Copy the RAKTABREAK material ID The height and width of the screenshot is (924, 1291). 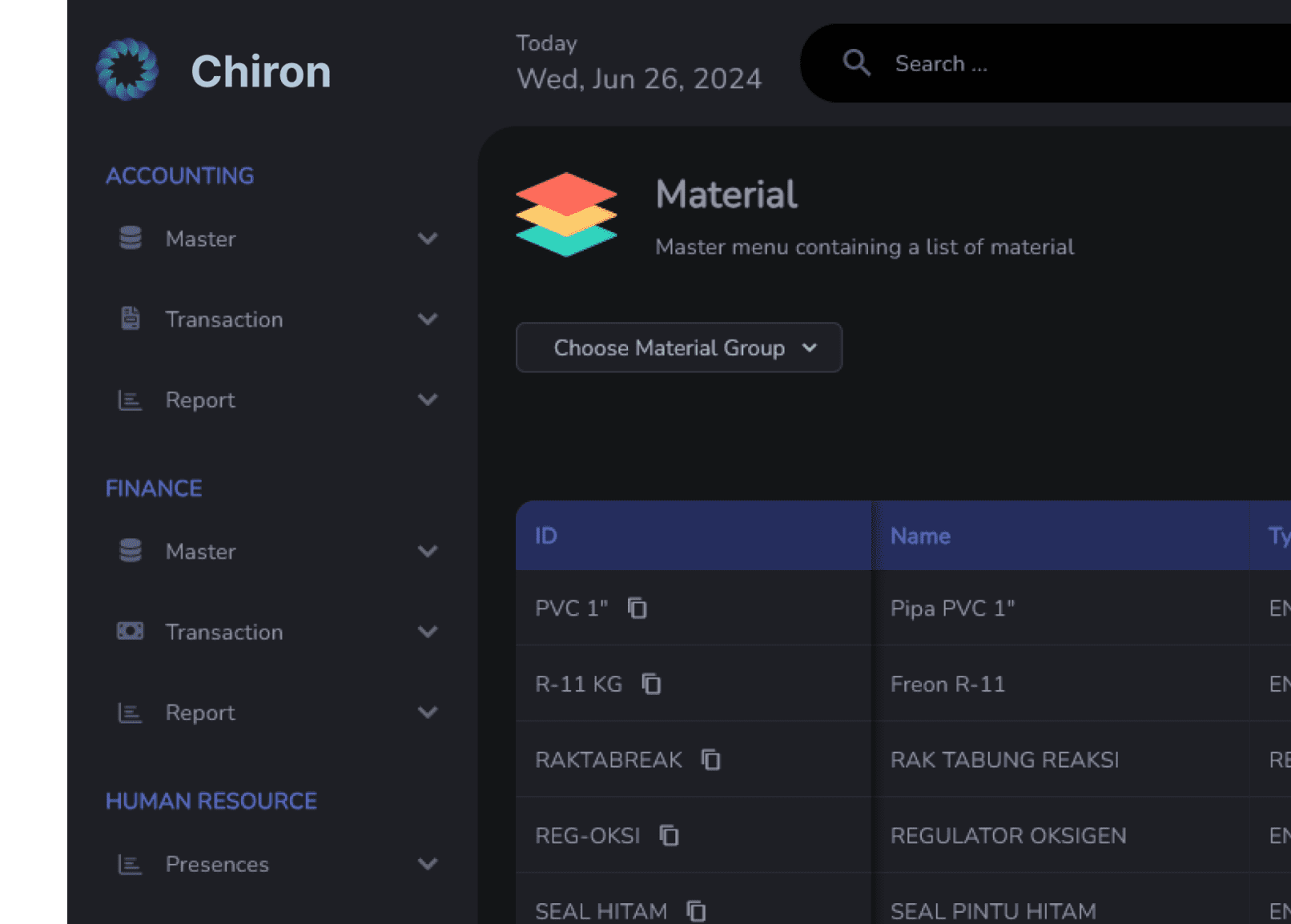[x=711, y=760]
